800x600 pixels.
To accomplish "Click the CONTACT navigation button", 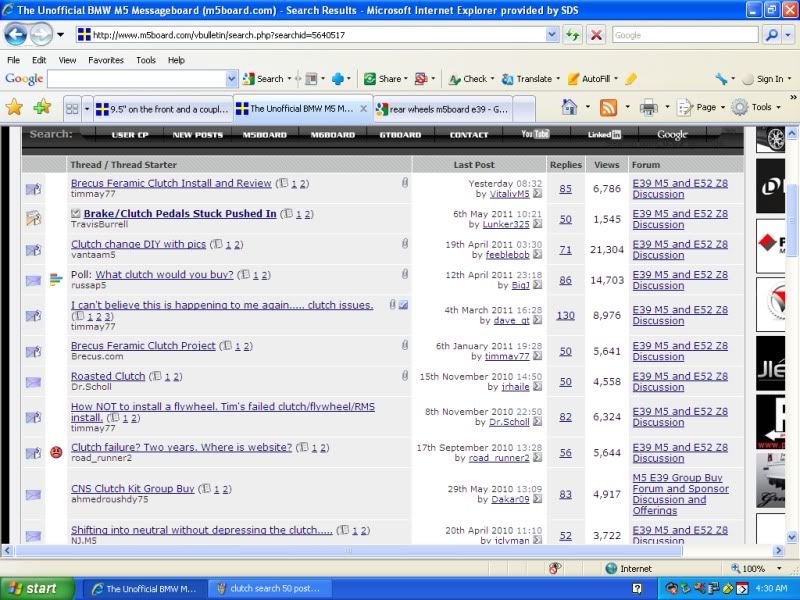I will (x=469, y=135).
